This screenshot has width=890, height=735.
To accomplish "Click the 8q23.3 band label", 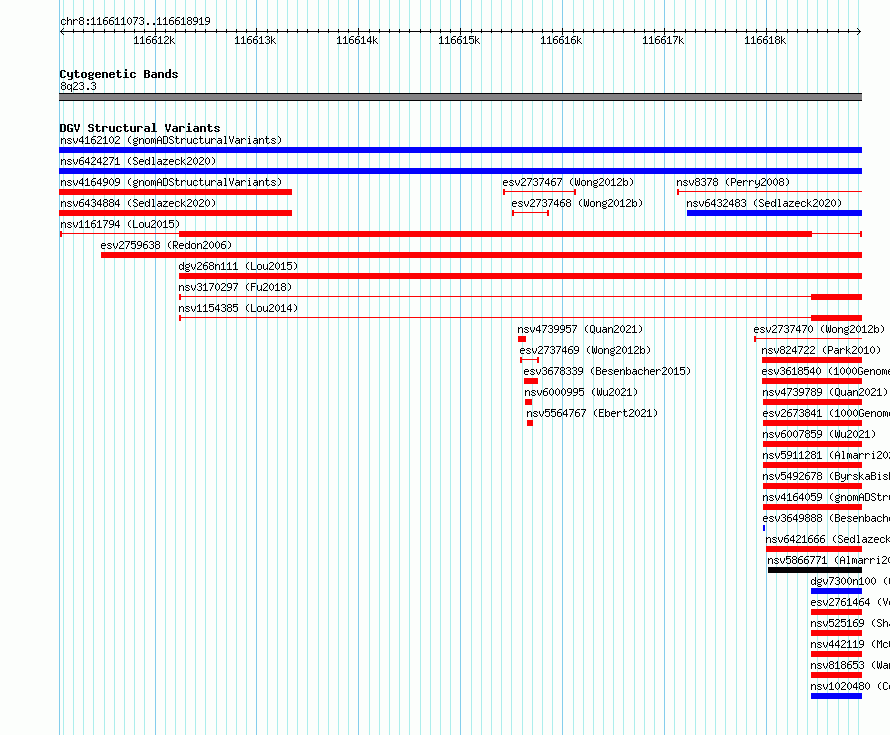I will coord(78,86).
